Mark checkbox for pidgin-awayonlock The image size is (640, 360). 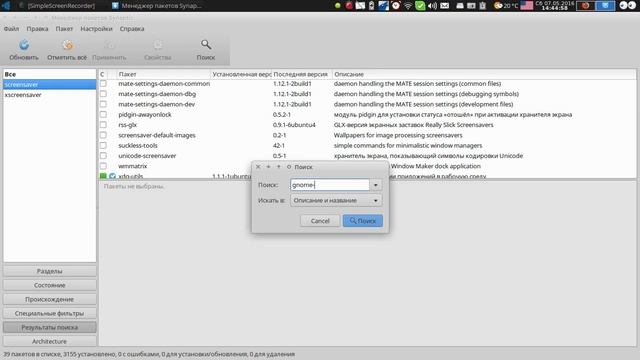[x=103, y=115]
